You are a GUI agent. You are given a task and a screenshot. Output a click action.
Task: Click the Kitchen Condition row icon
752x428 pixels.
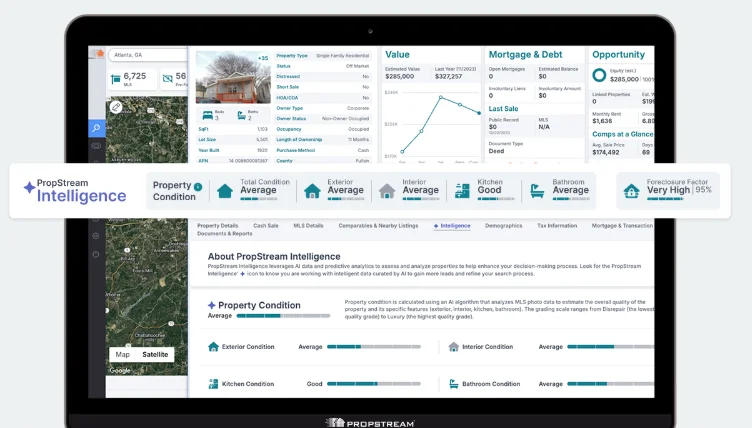click(x=213, y=384)
